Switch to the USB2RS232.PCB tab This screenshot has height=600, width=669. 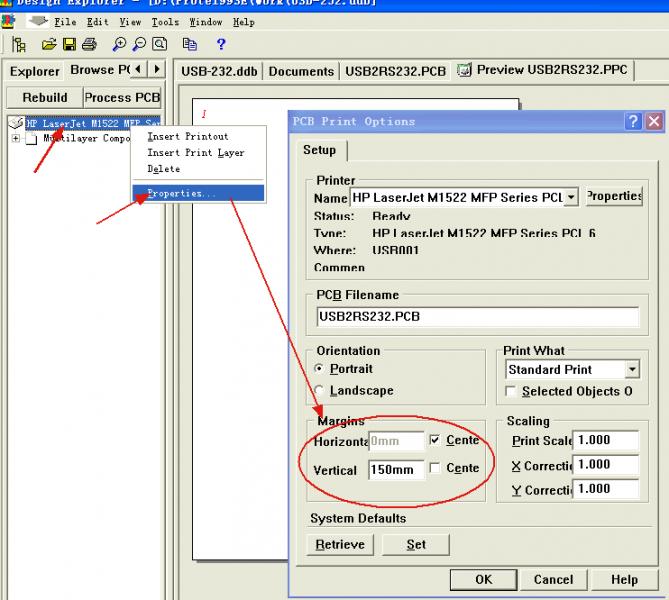pos(395,71)
